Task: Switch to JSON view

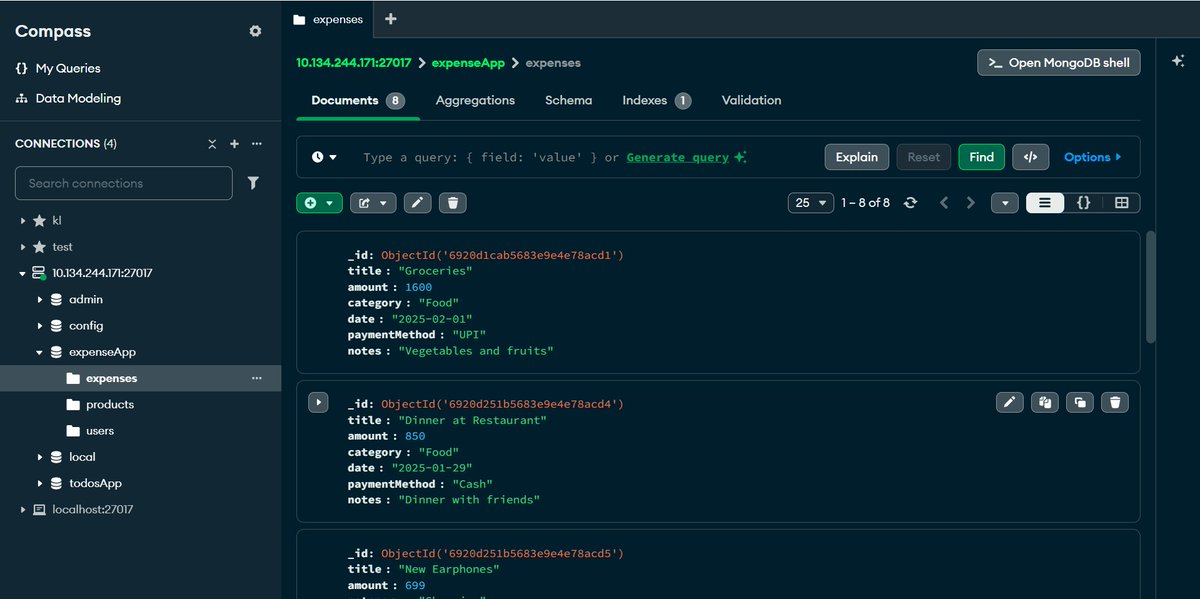Action: coord(1083,203)
